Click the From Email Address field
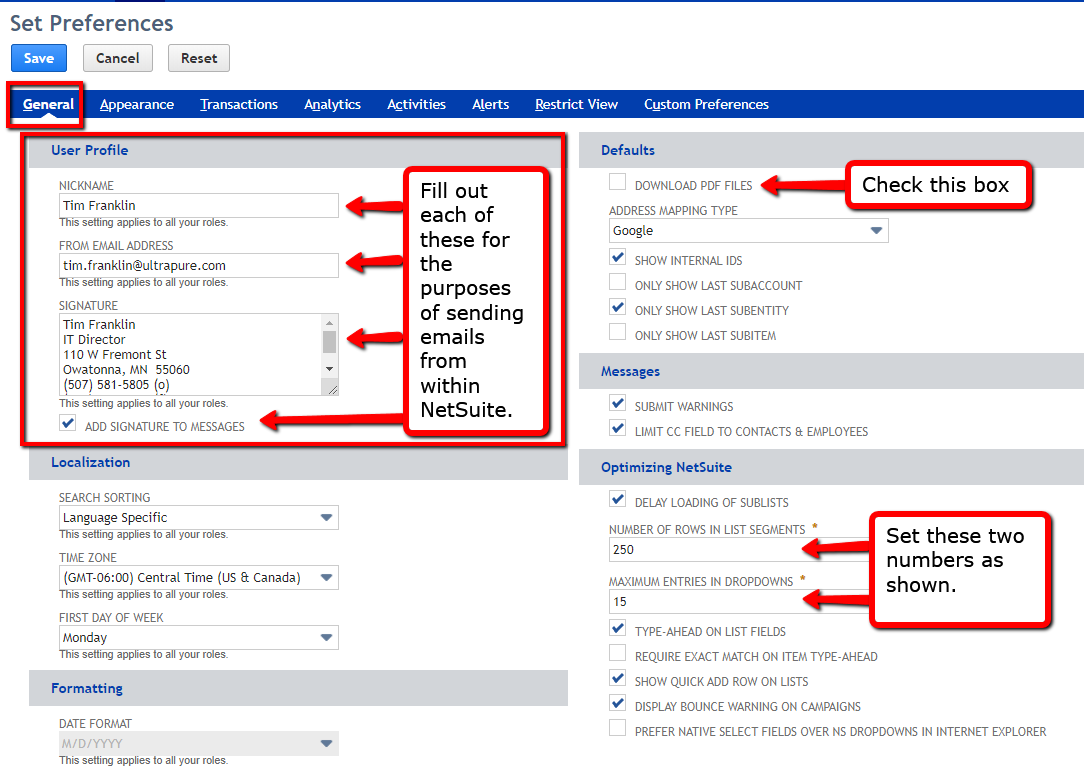Image resolution: width=1084 pixels, height=769 pixels. (x=198, y=266)
